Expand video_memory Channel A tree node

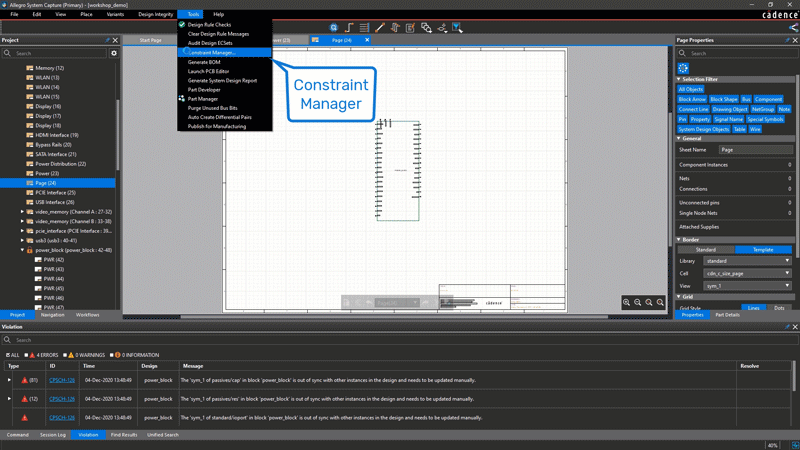[x=22, y=212]
